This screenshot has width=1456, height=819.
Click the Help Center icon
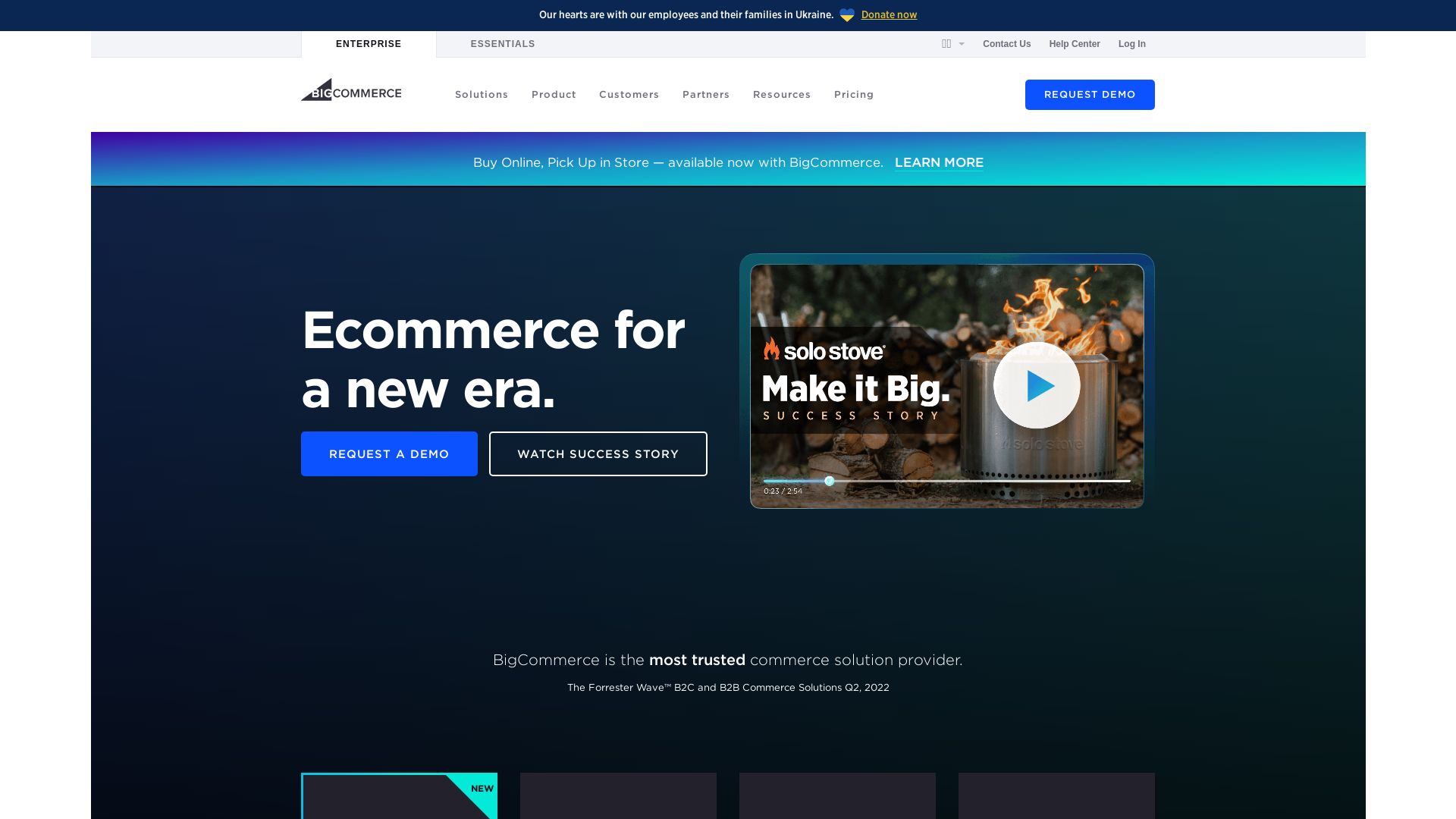pos(1074,44)
